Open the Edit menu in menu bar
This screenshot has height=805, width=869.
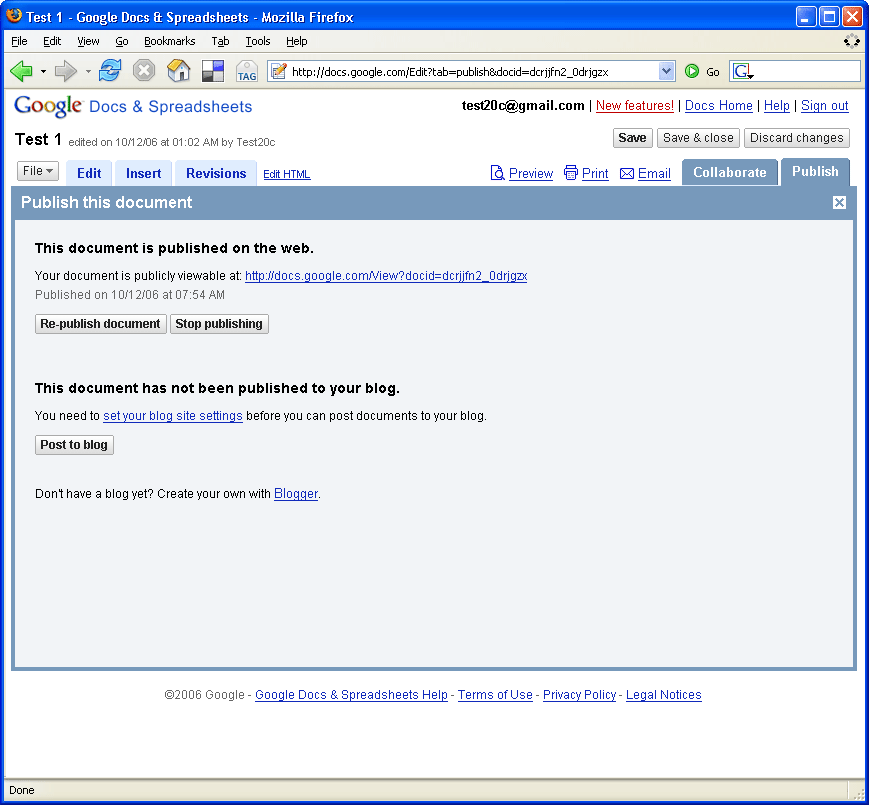(x=52, y=42)
